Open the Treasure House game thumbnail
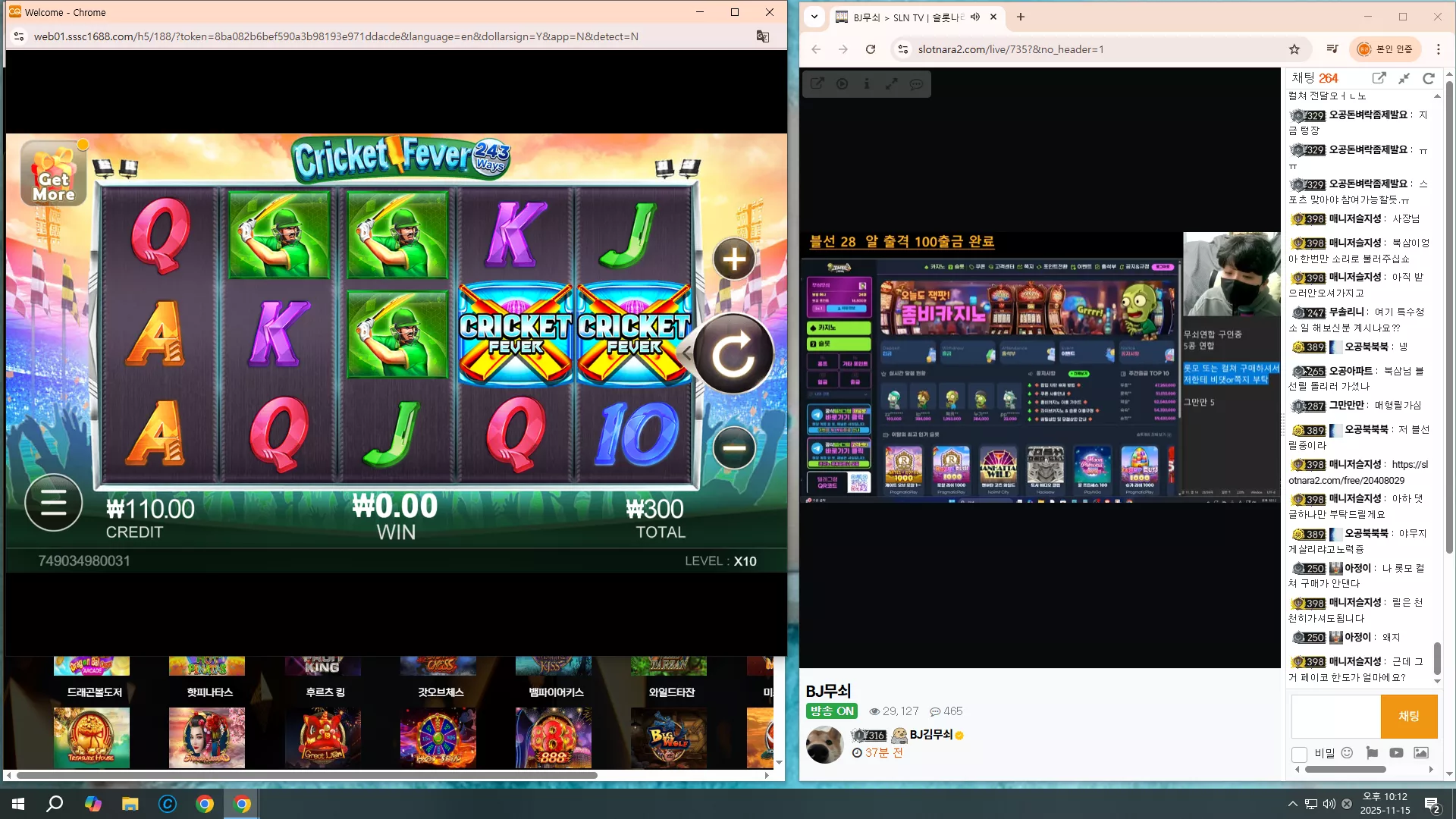The height and width of the screenshot is (819, 1456). 92,737
